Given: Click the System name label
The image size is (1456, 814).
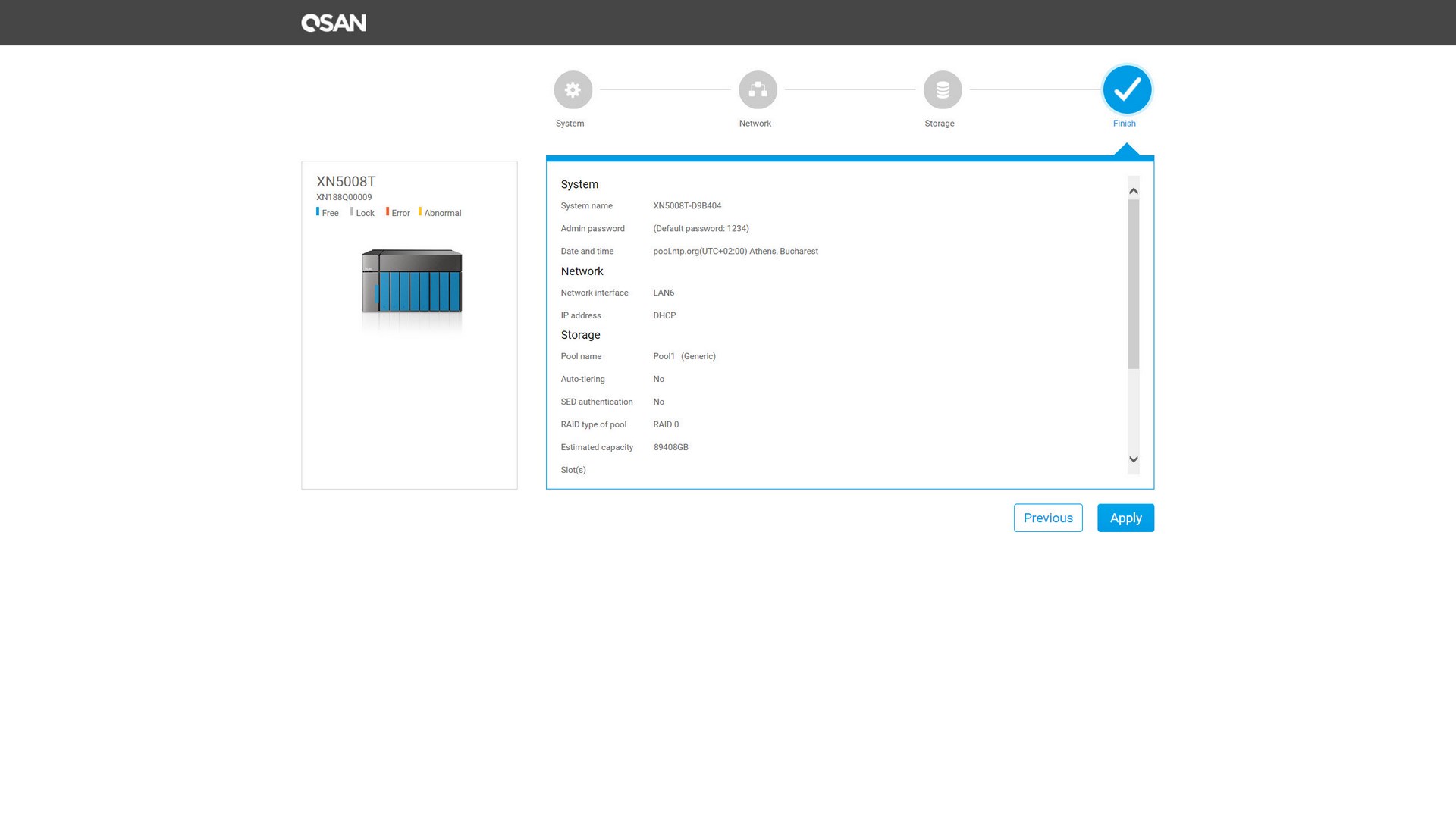Looking at the screenshot, I should tap(586, 206).
